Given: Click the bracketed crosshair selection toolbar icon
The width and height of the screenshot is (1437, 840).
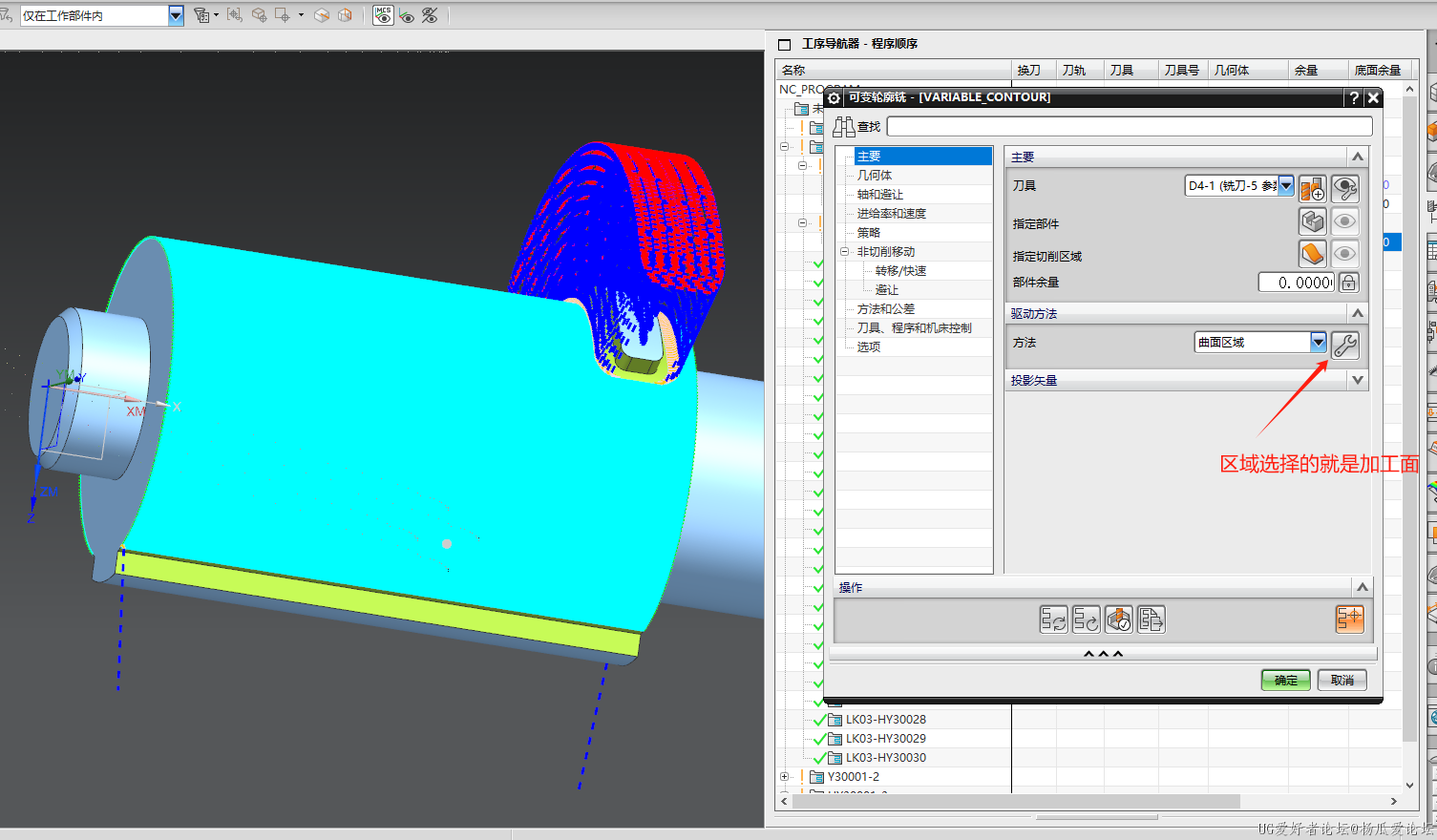Looking at the screenshot, I should click(x=234, y=15).
